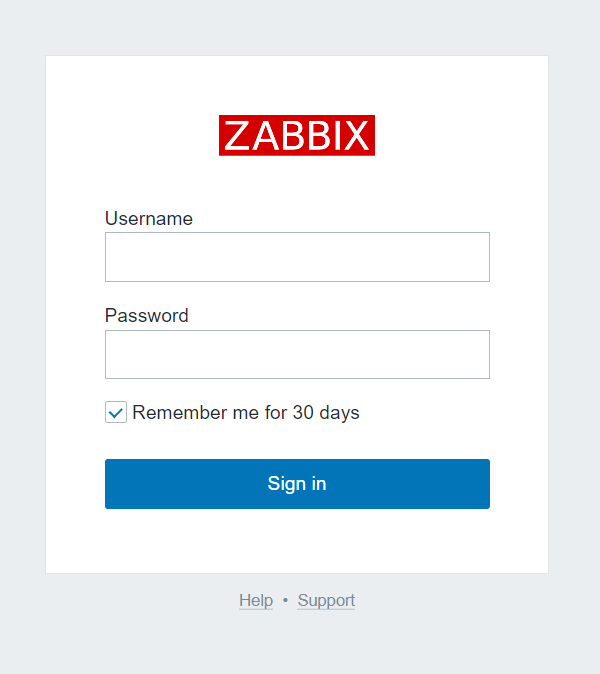Click the blue checkmark icon in the checkbox

coord(116,413)
